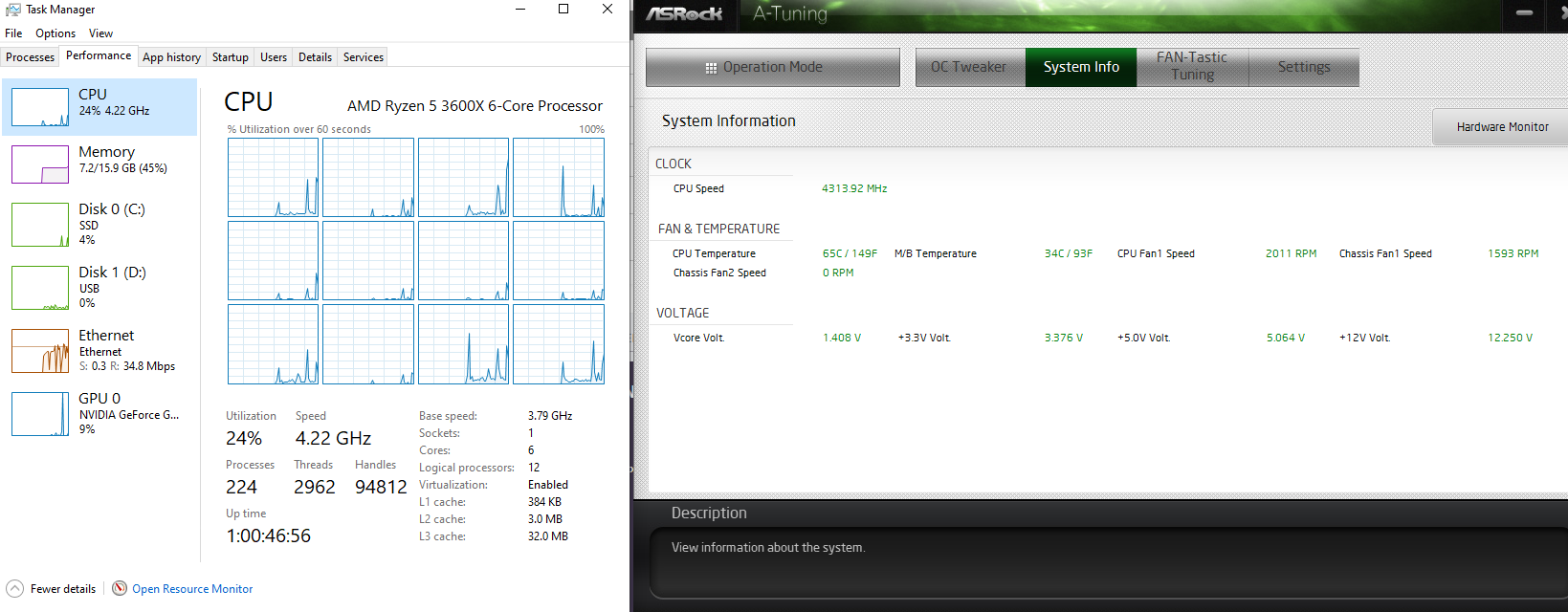Click the CPU Temperature value 65C / 149F
Screen dimensions: 1568x612
pyautogui.click(x=850, y=253)
